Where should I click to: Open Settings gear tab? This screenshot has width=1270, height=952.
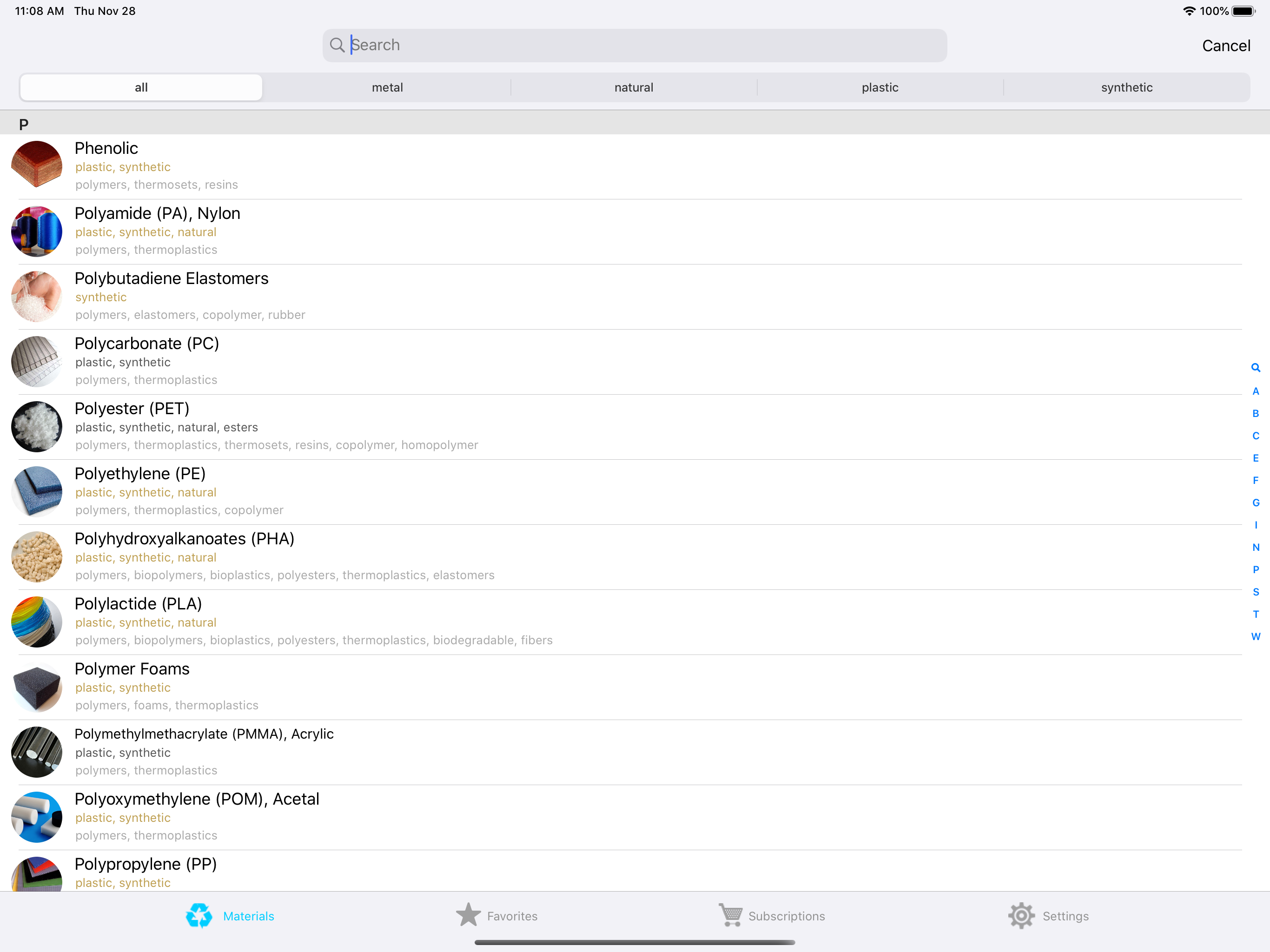(x=1021, y=915)
